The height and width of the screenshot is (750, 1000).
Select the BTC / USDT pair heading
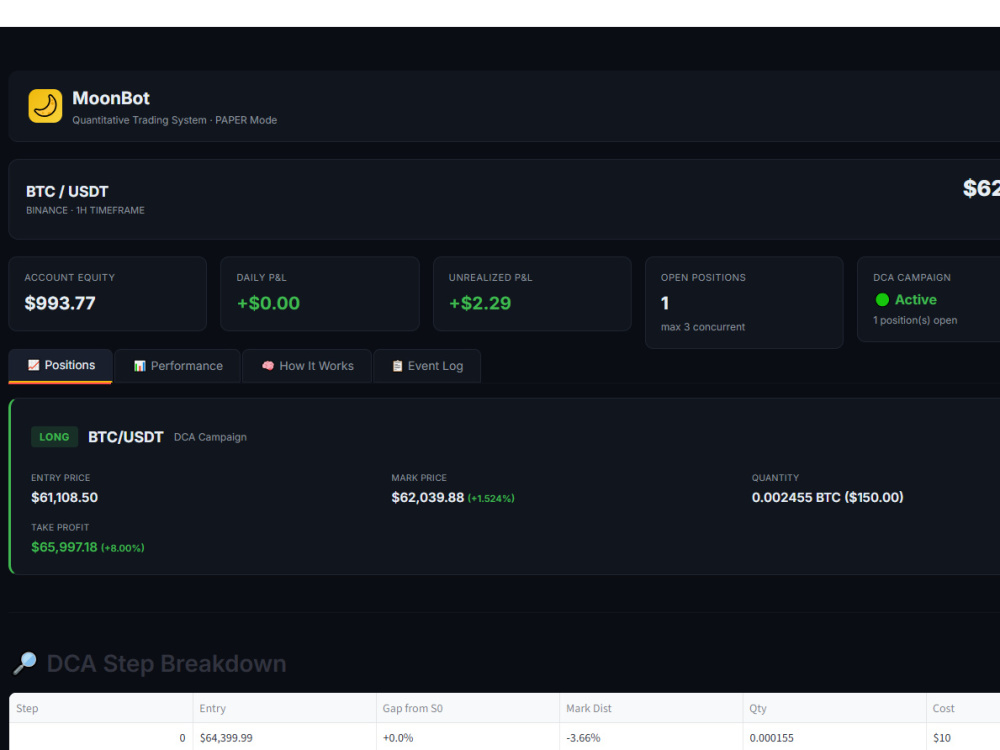[x=67, y=191]
